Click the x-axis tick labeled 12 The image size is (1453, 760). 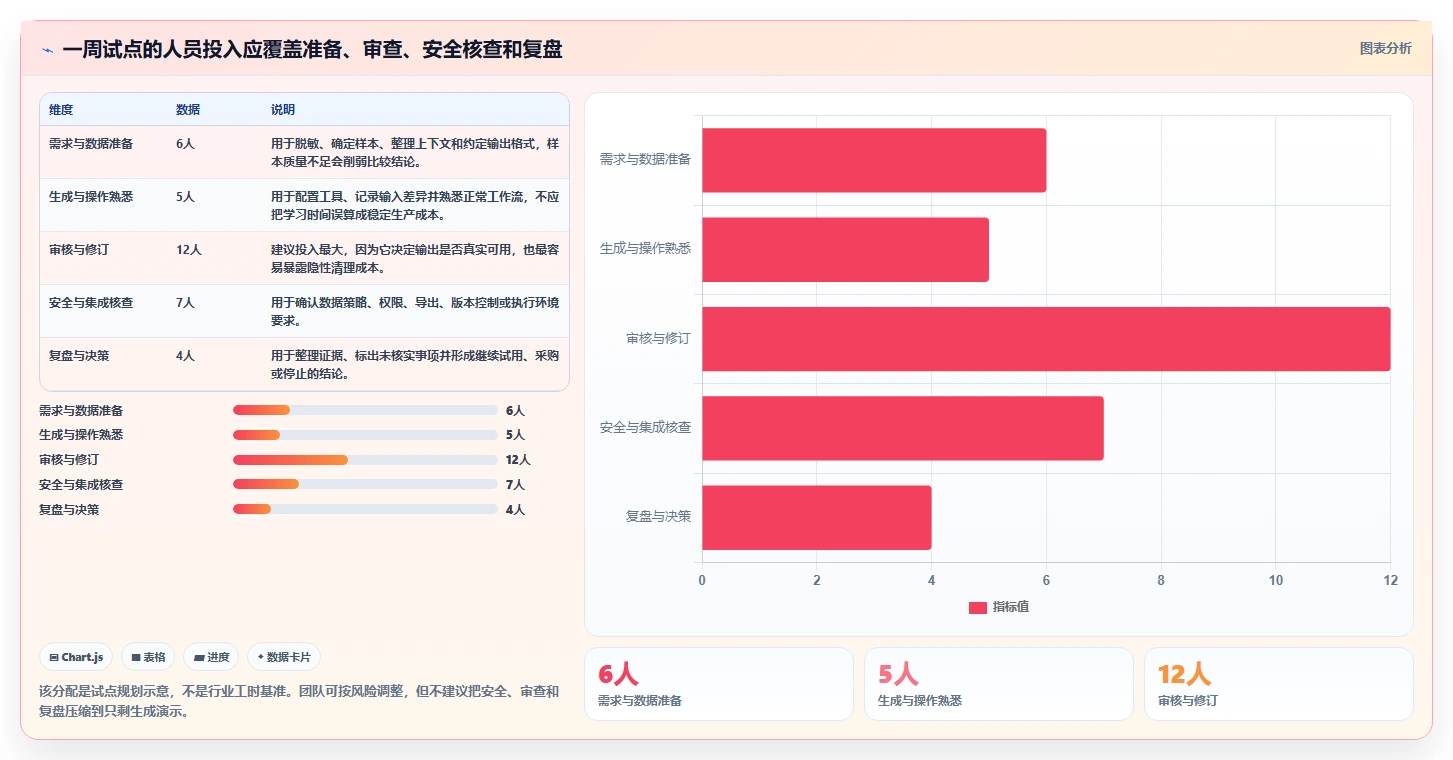point(1390,581)
